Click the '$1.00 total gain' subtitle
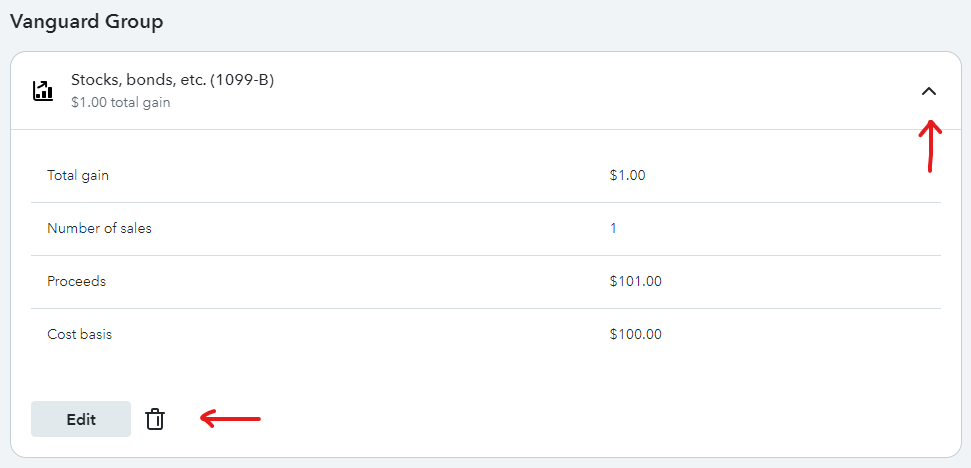This screenshot has width=971, height=468. 121,103
